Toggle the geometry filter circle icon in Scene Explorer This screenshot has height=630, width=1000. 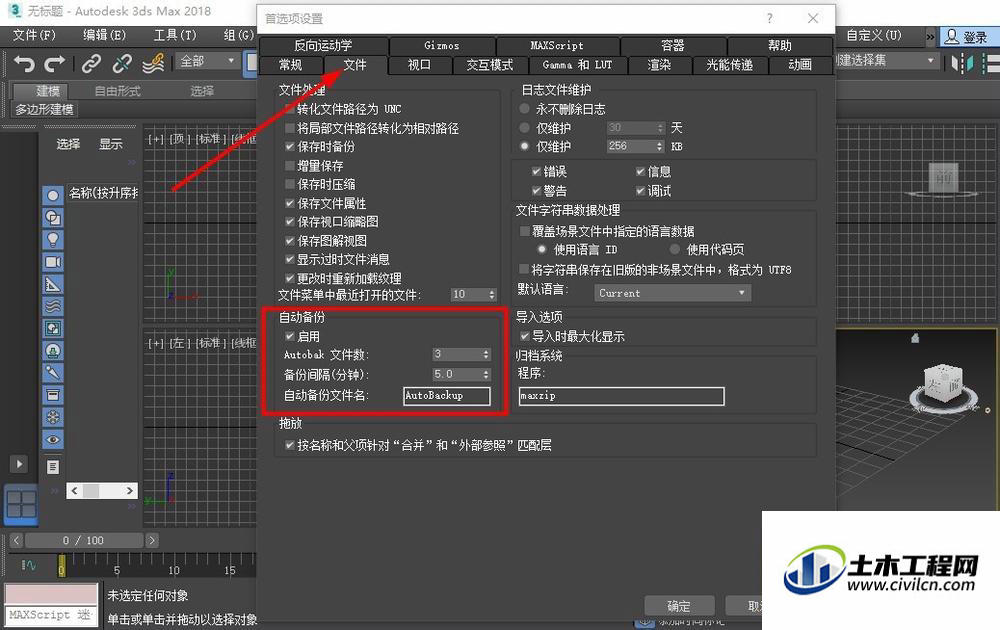coord(53,195)
